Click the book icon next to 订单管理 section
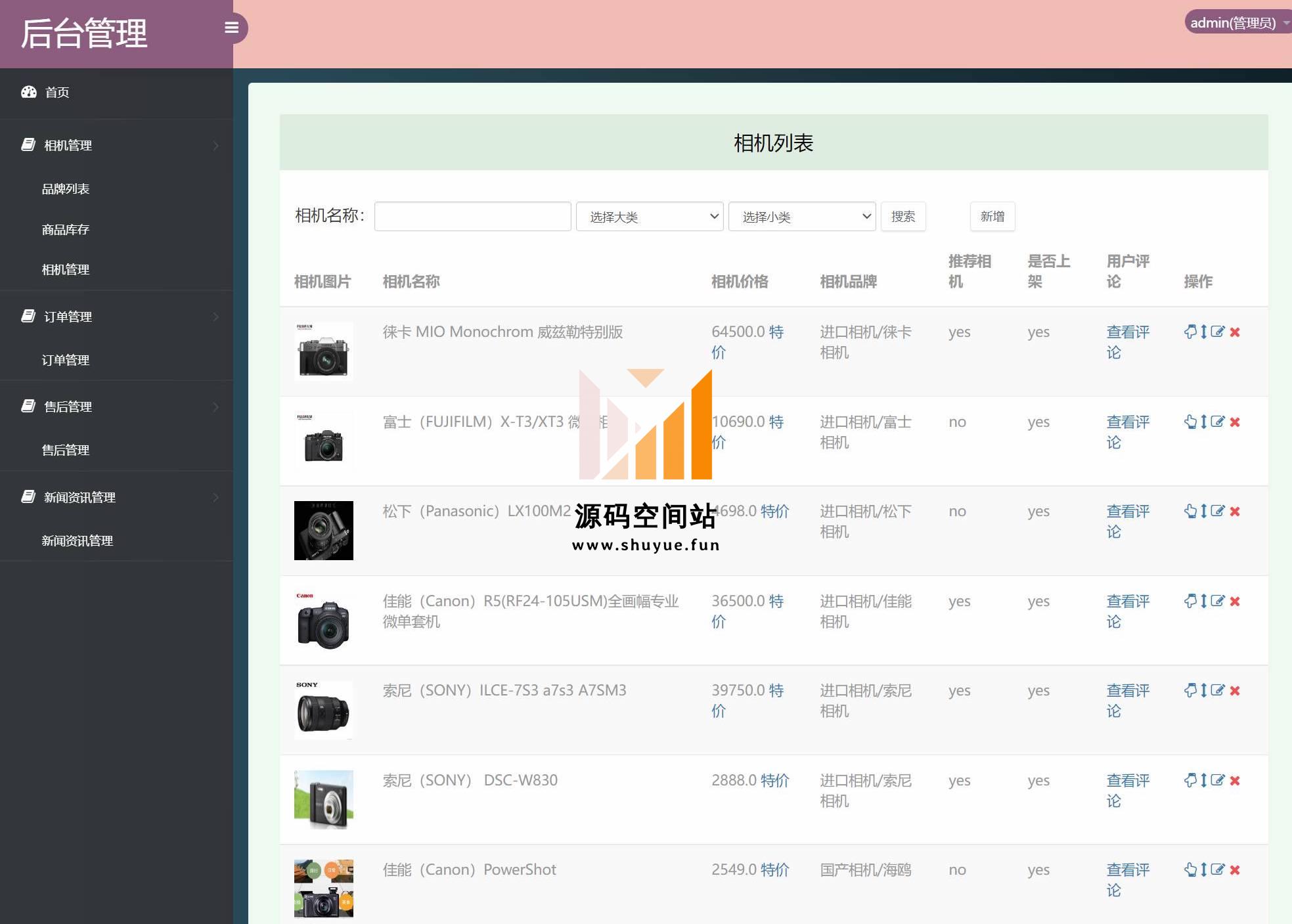Screen dimensions: 1292x924 coord(28,316)
